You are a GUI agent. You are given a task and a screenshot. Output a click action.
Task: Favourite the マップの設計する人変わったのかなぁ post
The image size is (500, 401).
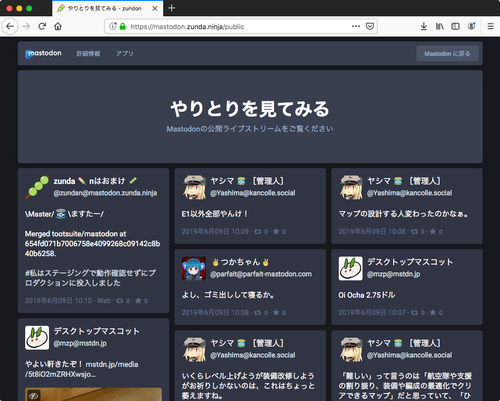(433, 231)
